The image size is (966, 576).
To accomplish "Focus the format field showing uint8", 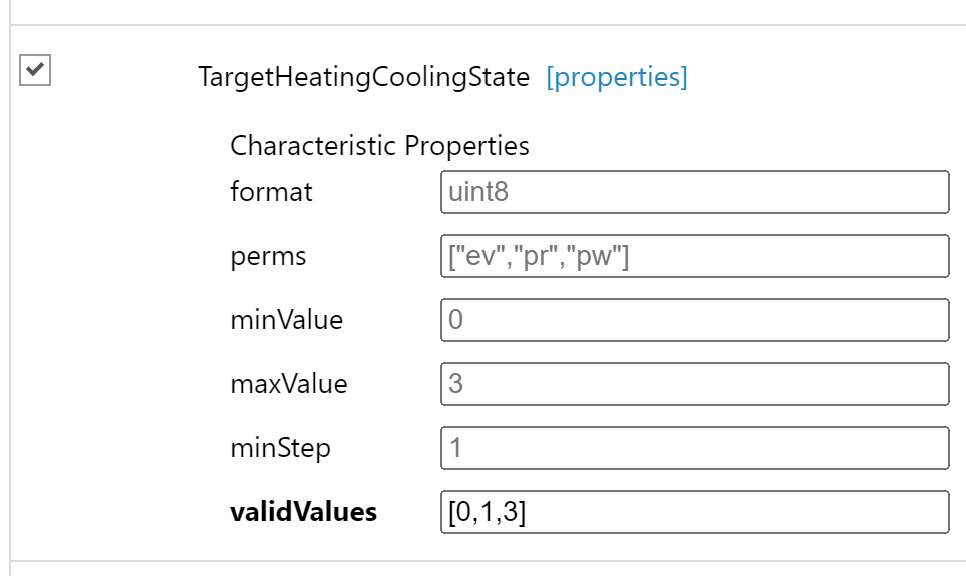I will pos(694,192).
